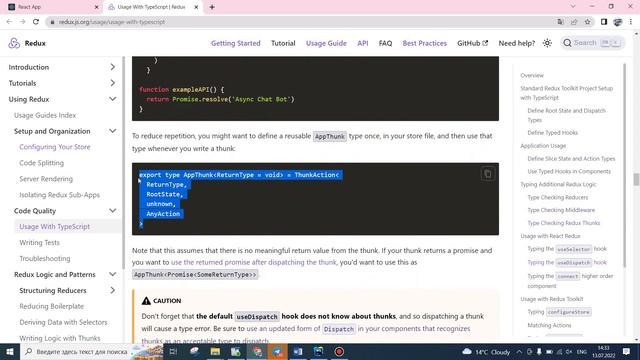The image size is (640, 360).
Task: Open Isolating Redux Sub-Apps page
Action: coord(60,195)
